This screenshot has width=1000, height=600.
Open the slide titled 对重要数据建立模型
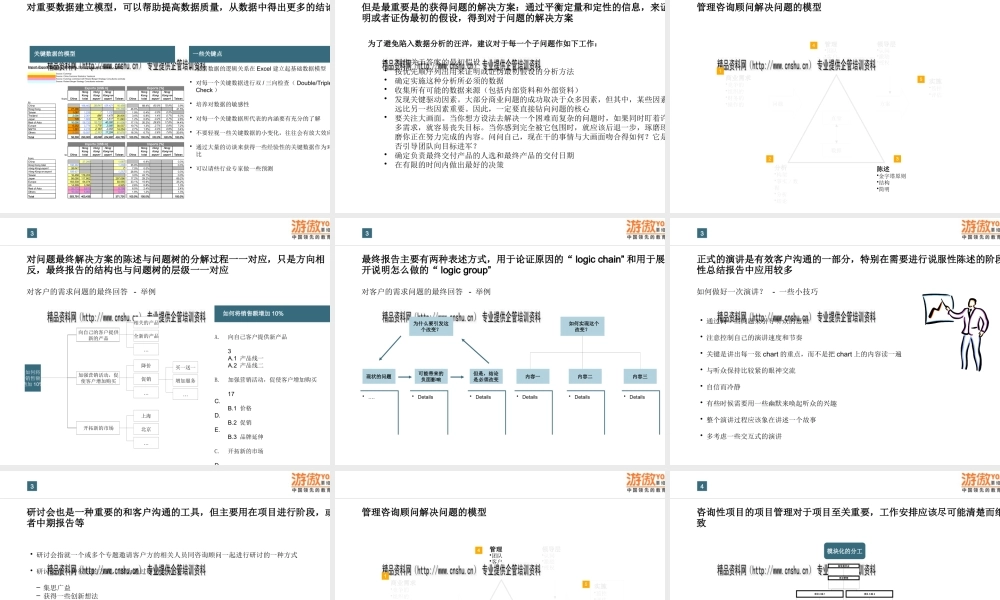pos(165,105)
